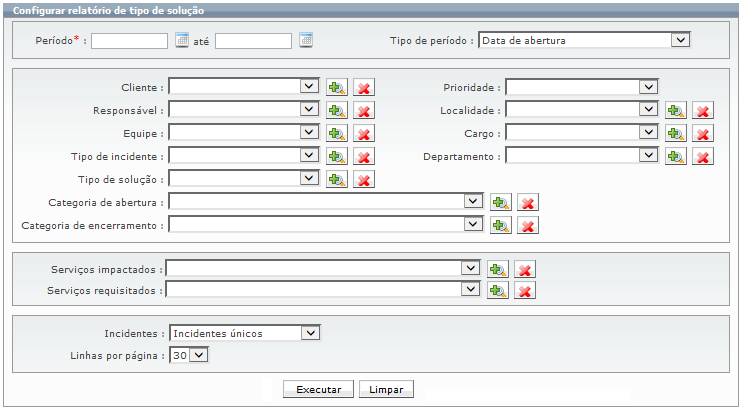This screenshot has width=743, height=410.
Task: Clear the Departamento field with red X
Action: point(702,156)
